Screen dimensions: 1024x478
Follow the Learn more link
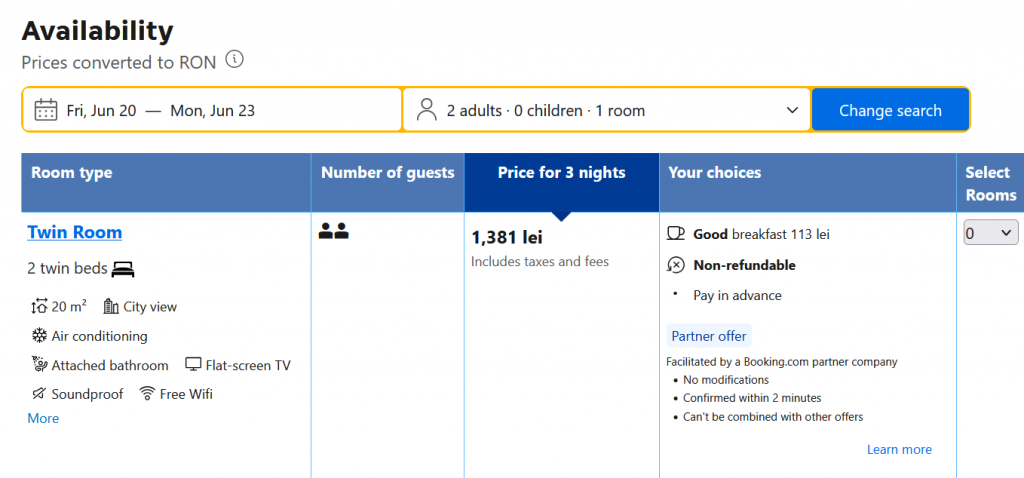point(899,450)
